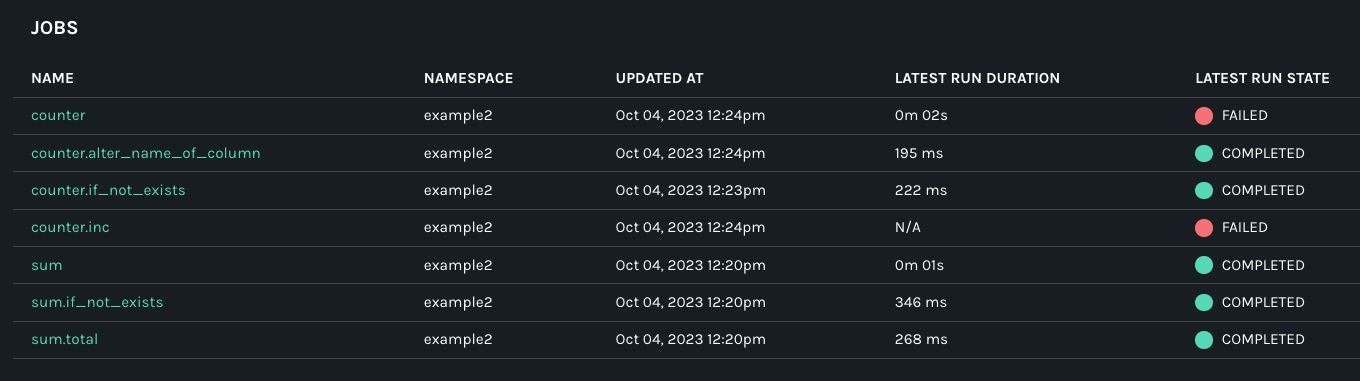Click the NAMESPACE column header
The image size is (1360, 381).
[x=468, y=78]
